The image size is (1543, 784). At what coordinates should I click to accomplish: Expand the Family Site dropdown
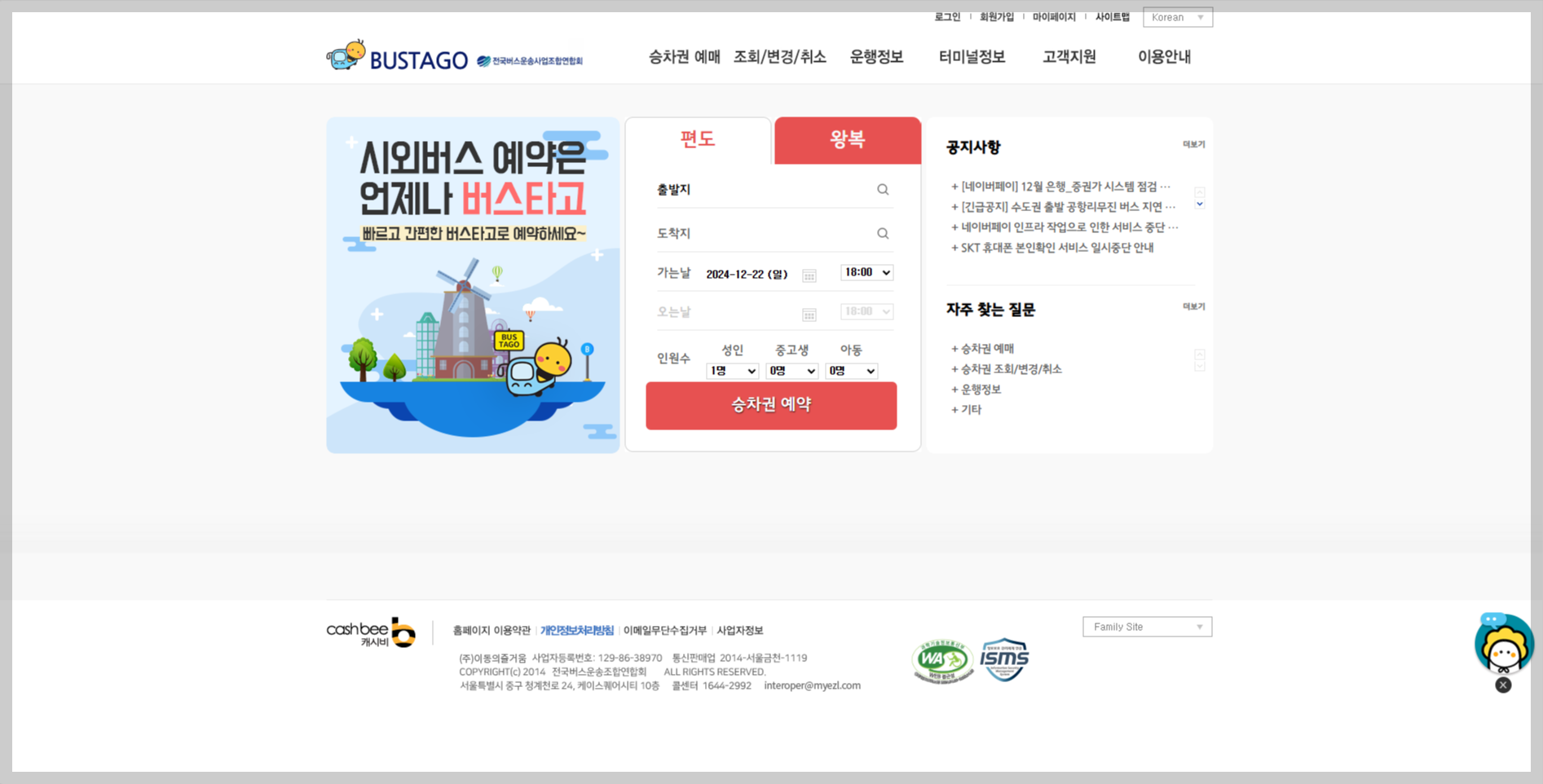click(x=1146, y=626)
